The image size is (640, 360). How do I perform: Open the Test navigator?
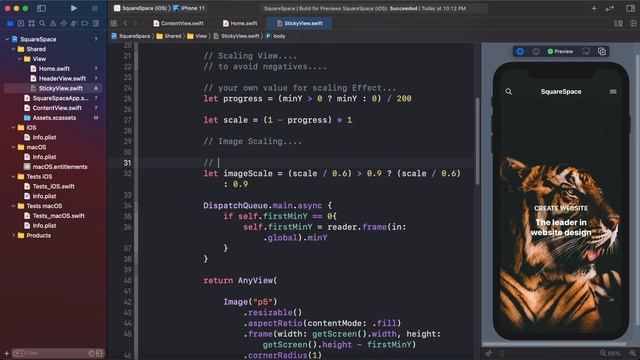pos(63,23)
